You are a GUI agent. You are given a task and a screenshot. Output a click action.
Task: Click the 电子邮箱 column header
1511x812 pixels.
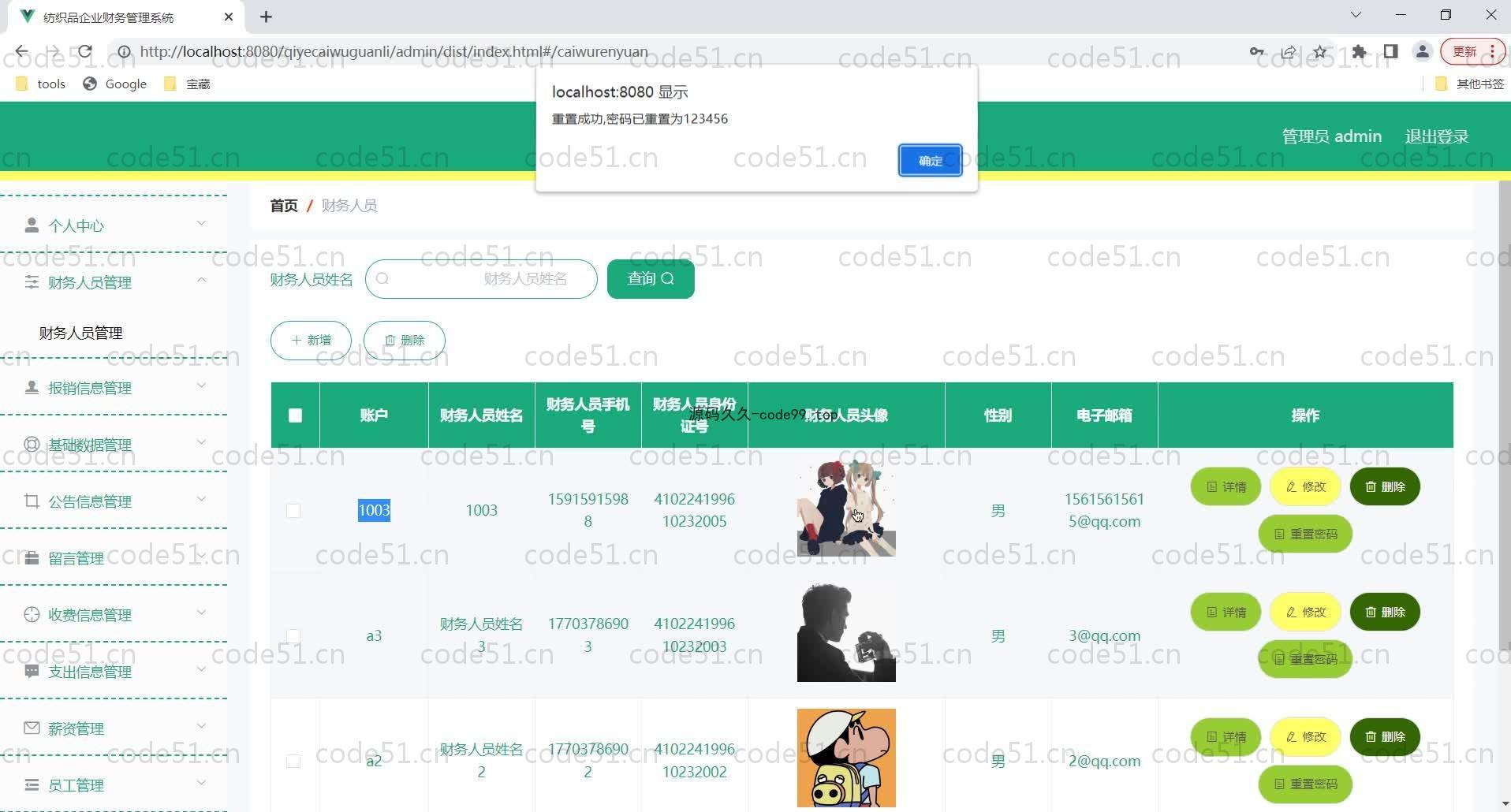[1104, 415]
